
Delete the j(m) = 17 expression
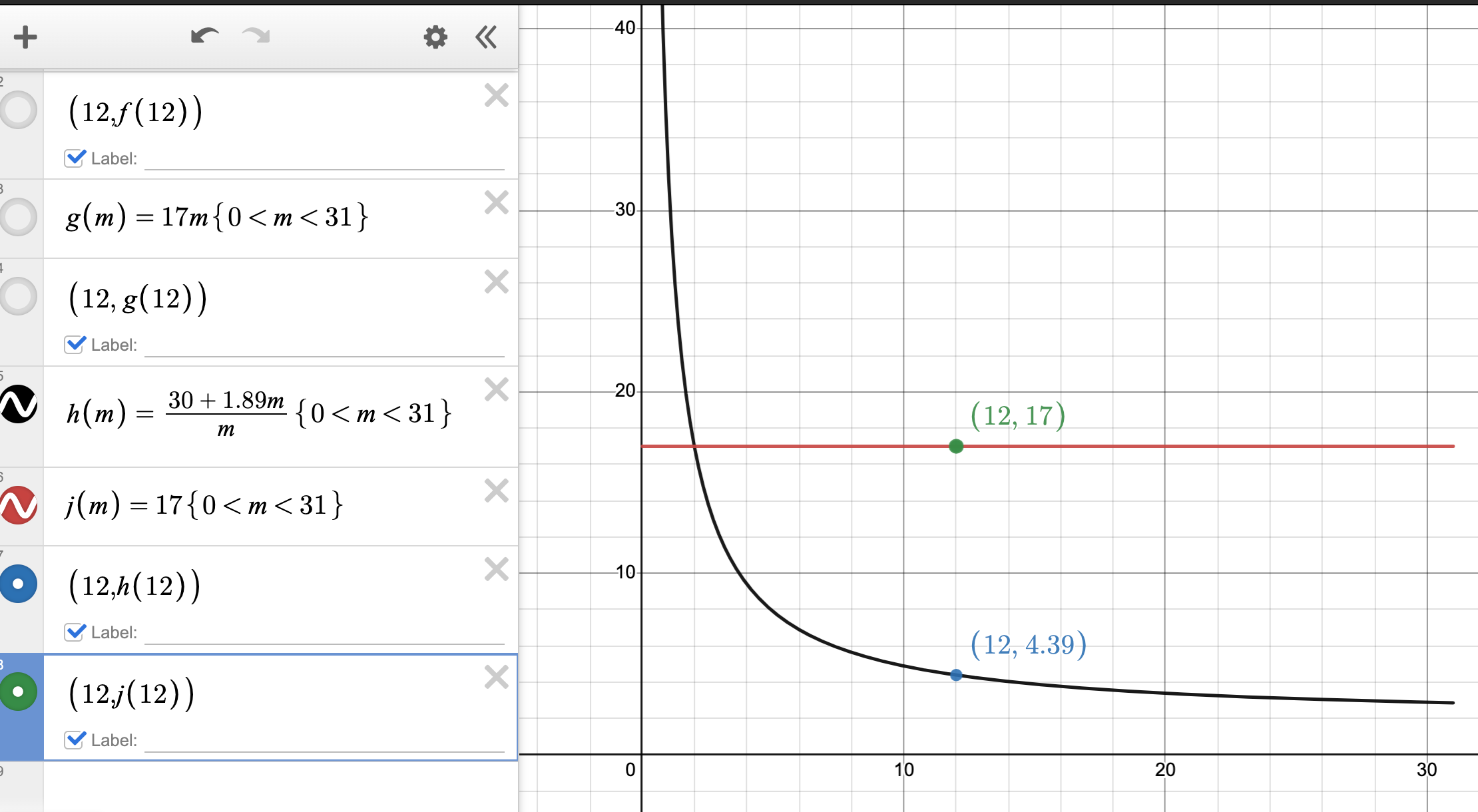pos(497,491)
